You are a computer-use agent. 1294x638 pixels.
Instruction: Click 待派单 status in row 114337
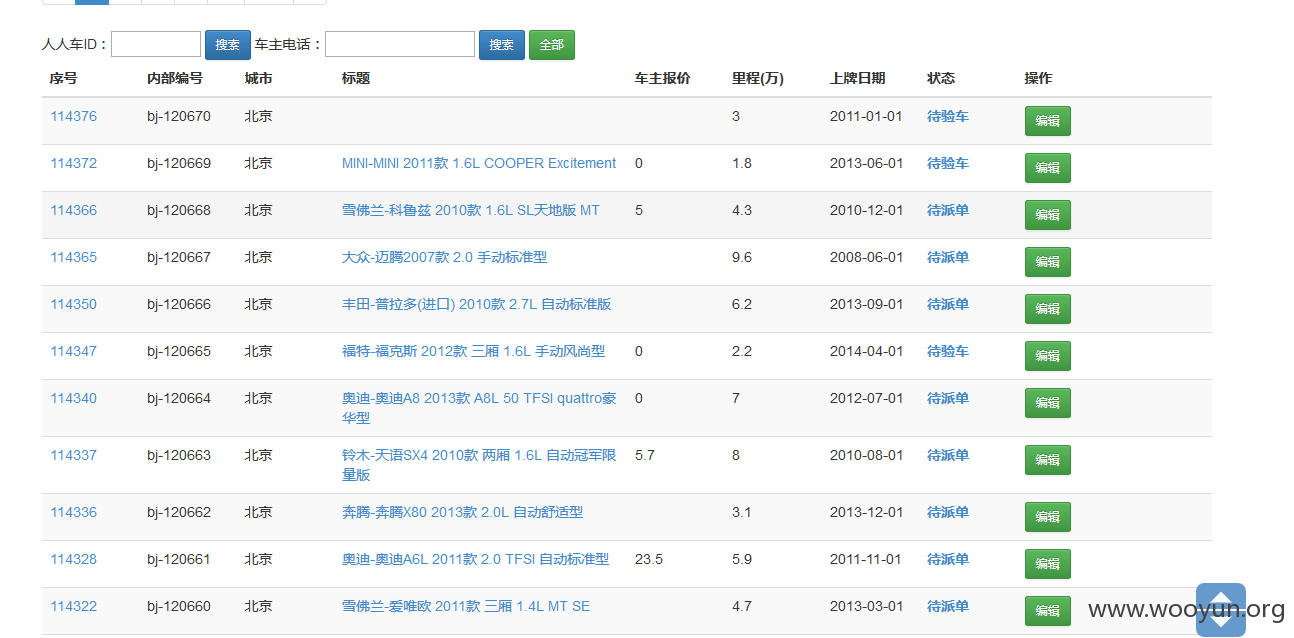[x=948, y=455]
